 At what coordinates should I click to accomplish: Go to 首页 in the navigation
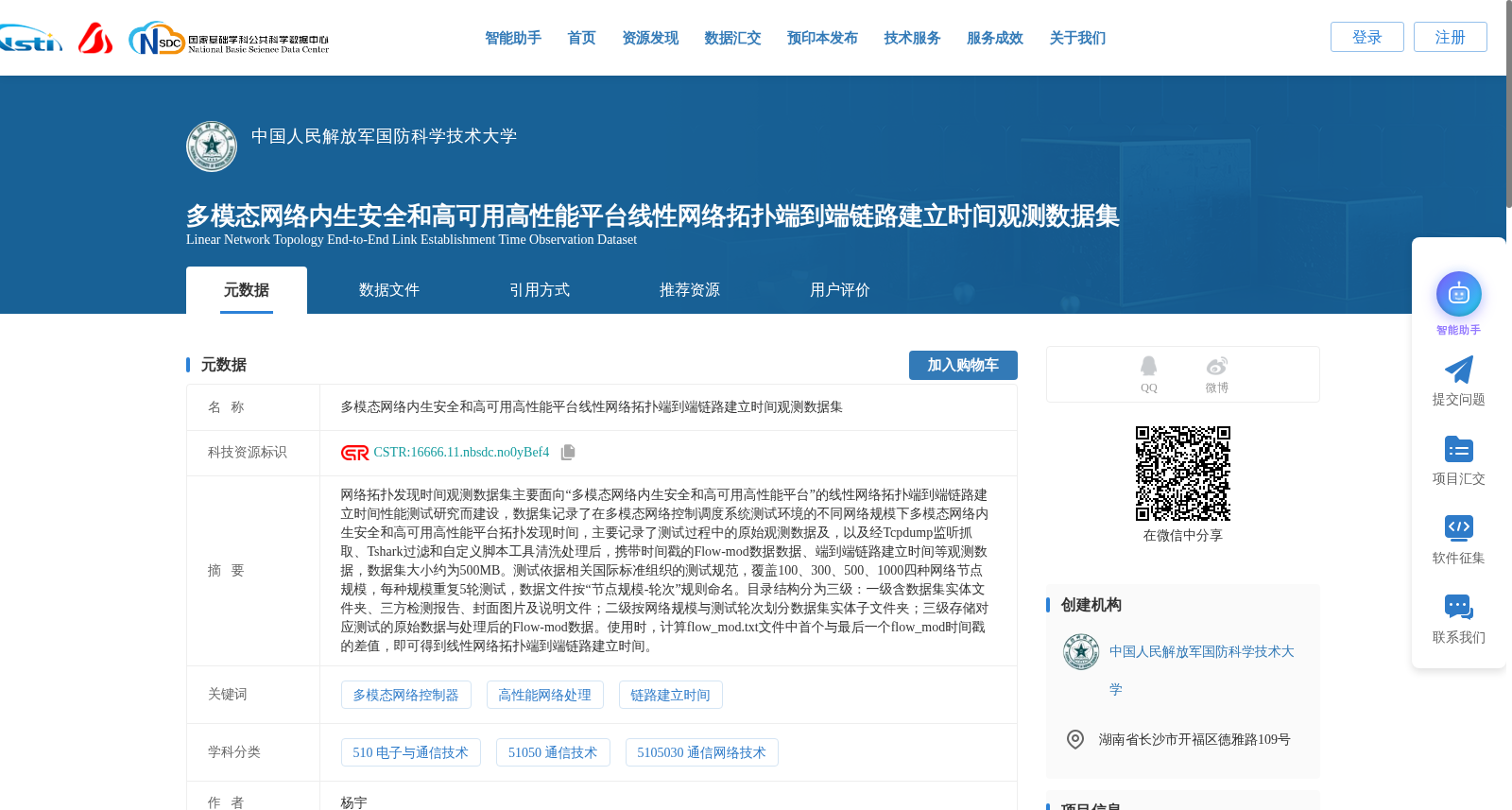tap(581, 38)
